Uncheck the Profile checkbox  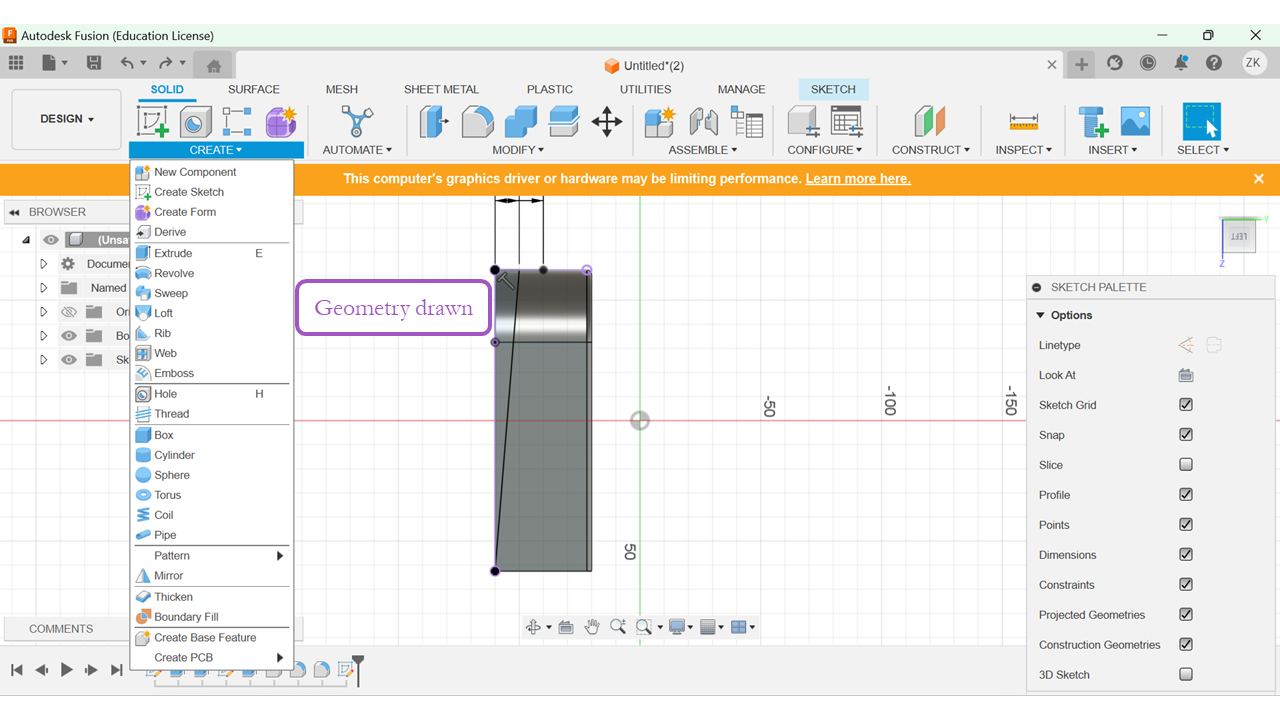[x=1186, y=495]
